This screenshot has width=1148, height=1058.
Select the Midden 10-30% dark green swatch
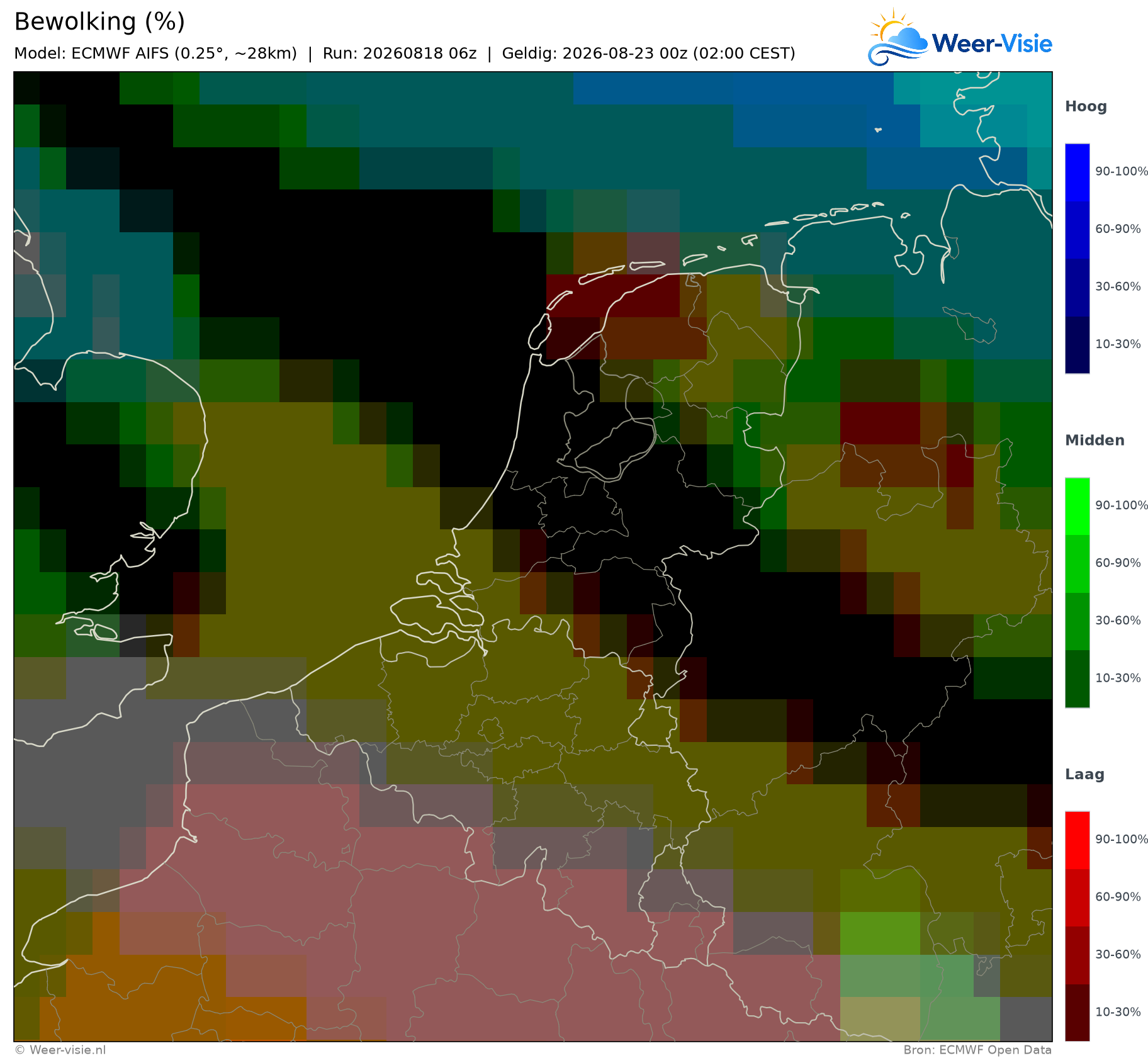[x=1077, y=679]
